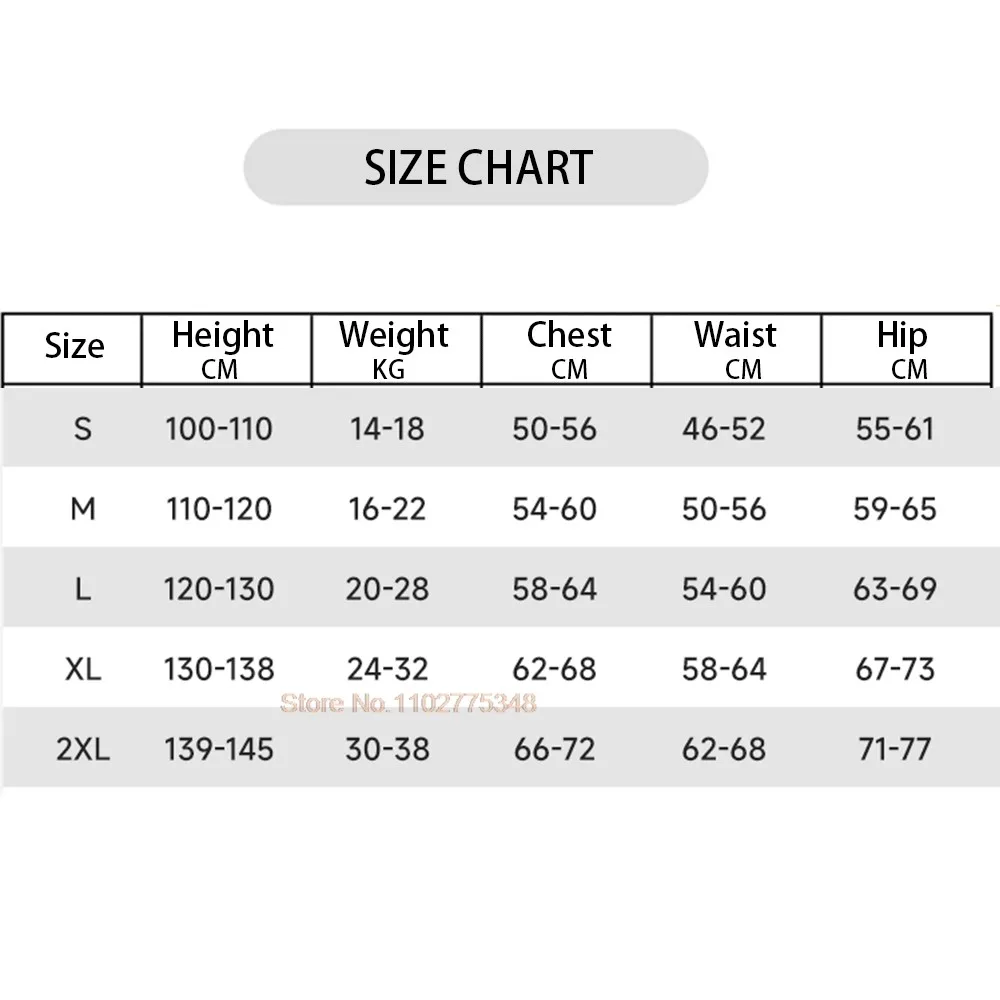Select waist value 58-64 for size XL
This screenshot has height=1000, width=1000.
[x=724, y=669]
